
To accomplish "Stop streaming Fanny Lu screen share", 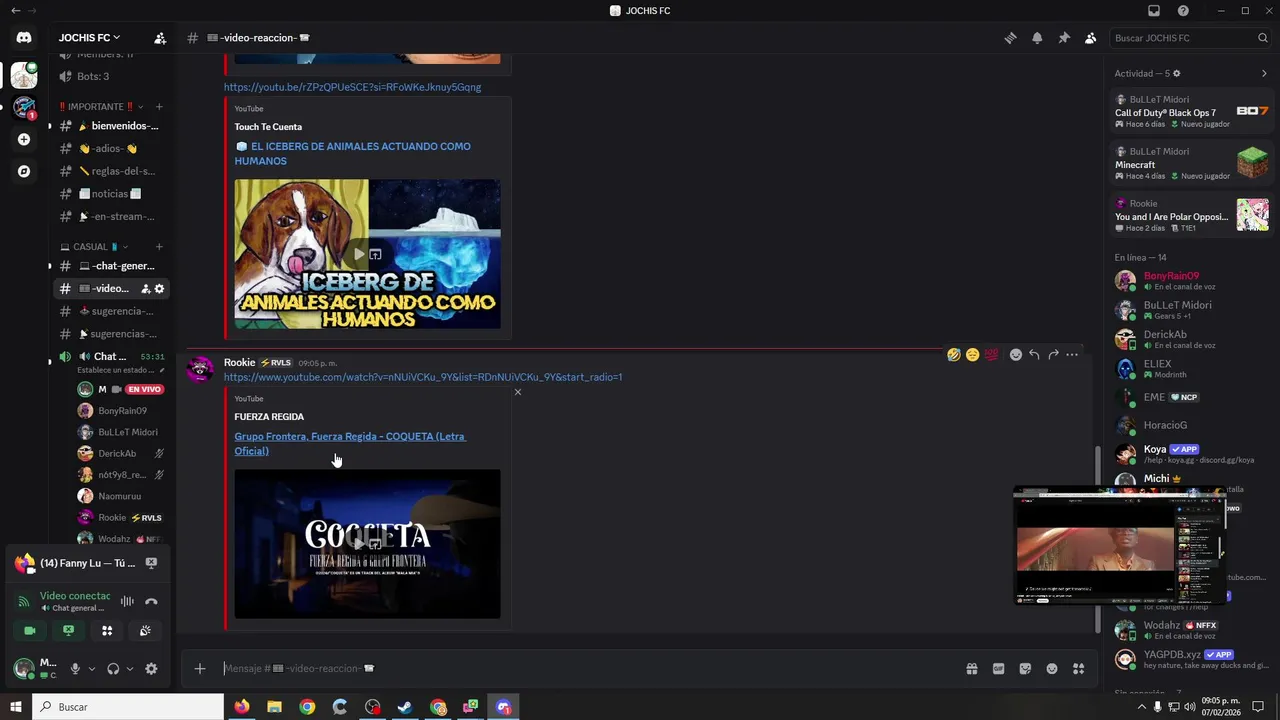I will pos(151,563).
